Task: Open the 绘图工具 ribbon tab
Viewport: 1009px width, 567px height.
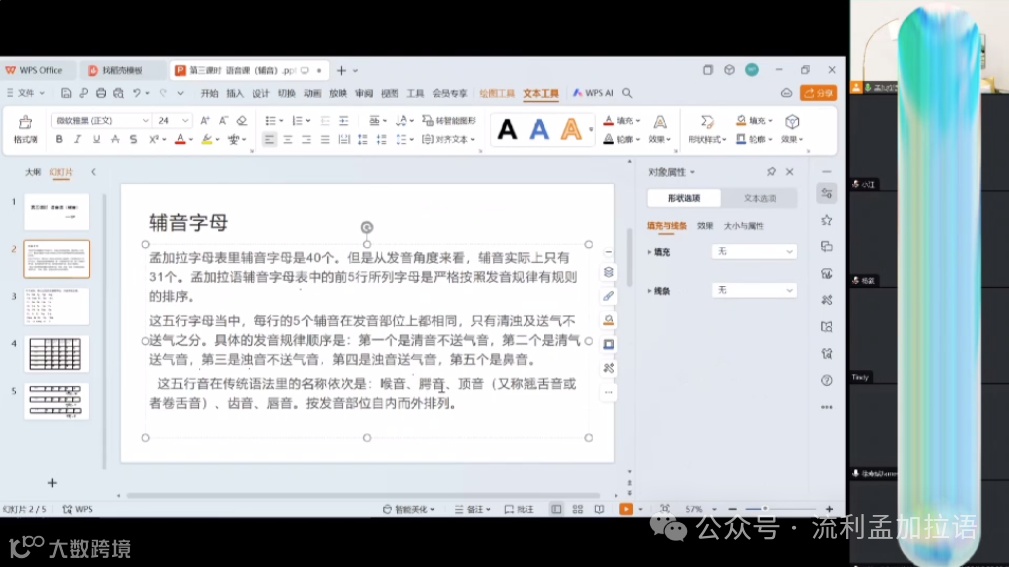Action: point(497,93)
